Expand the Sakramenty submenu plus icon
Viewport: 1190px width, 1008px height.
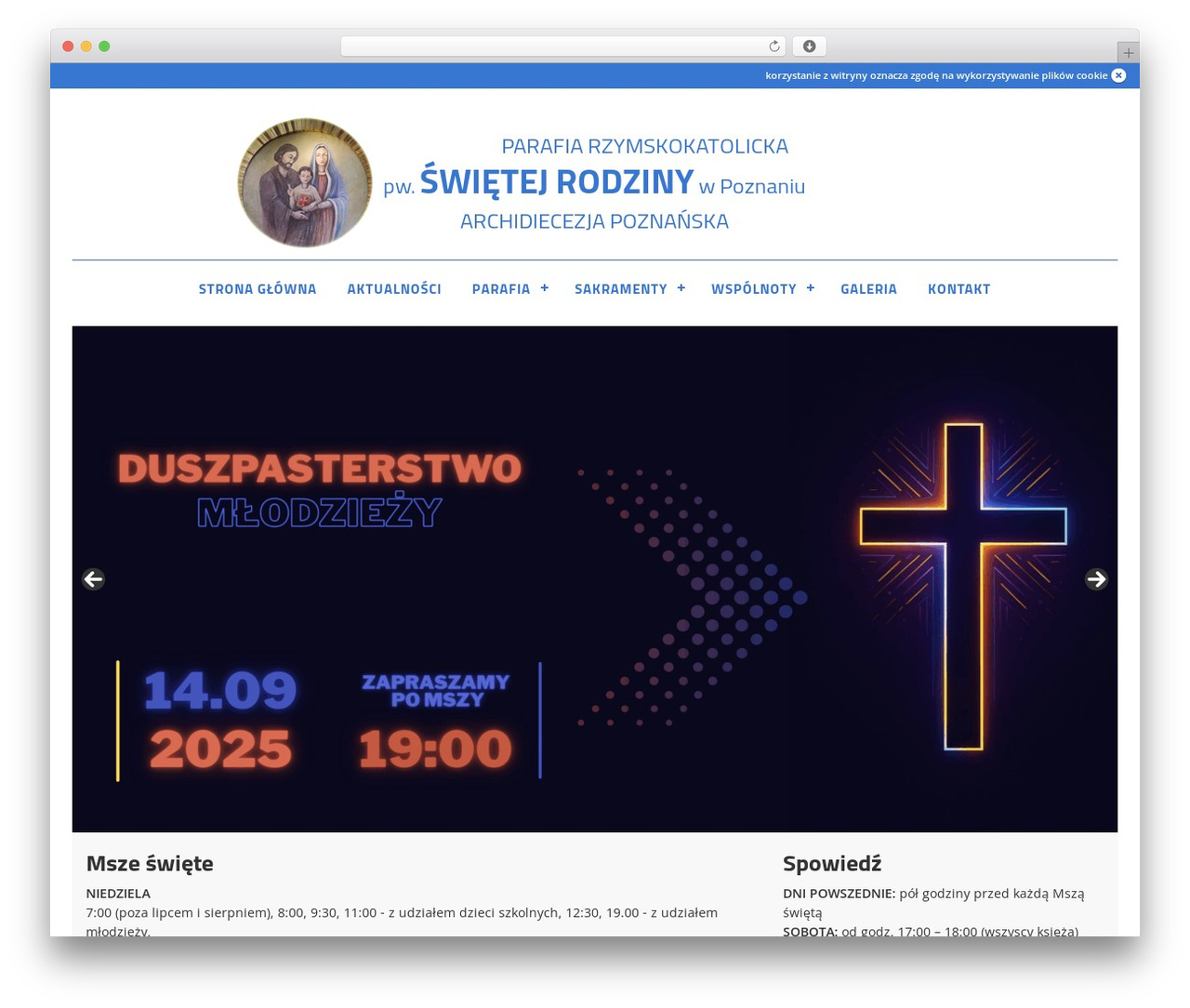click(x=681, y=288)
